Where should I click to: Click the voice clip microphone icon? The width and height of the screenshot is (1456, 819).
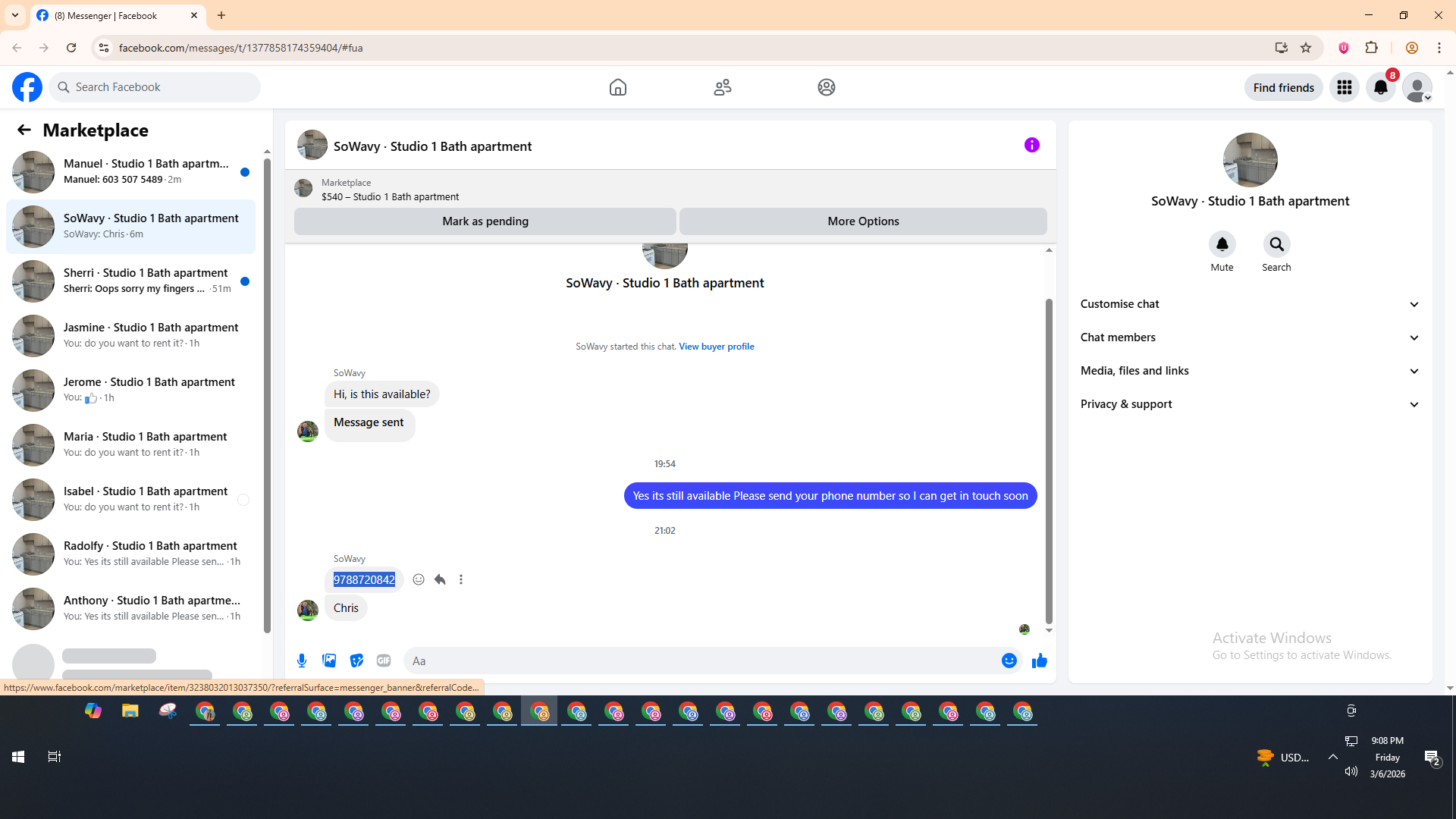pos(302,661)
